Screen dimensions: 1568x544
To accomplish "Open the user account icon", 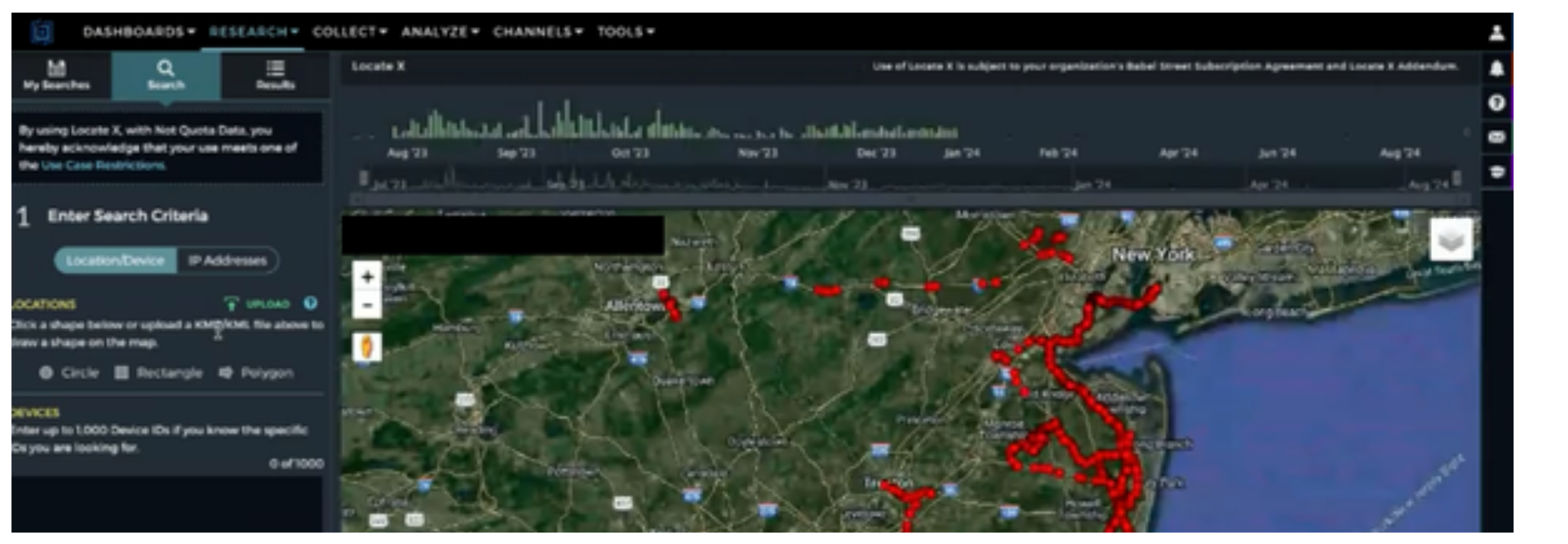I will [x=1496, y=32].
